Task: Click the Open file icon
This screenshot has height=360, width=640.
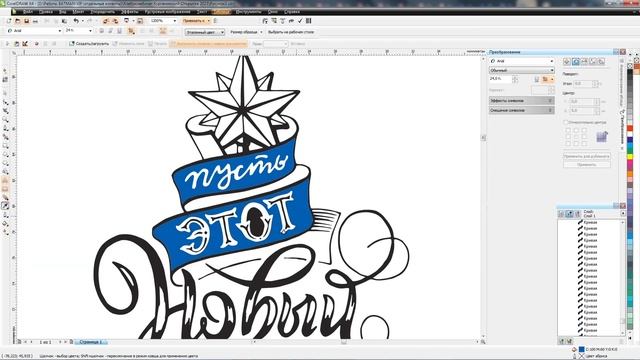Action: (18, 21)
